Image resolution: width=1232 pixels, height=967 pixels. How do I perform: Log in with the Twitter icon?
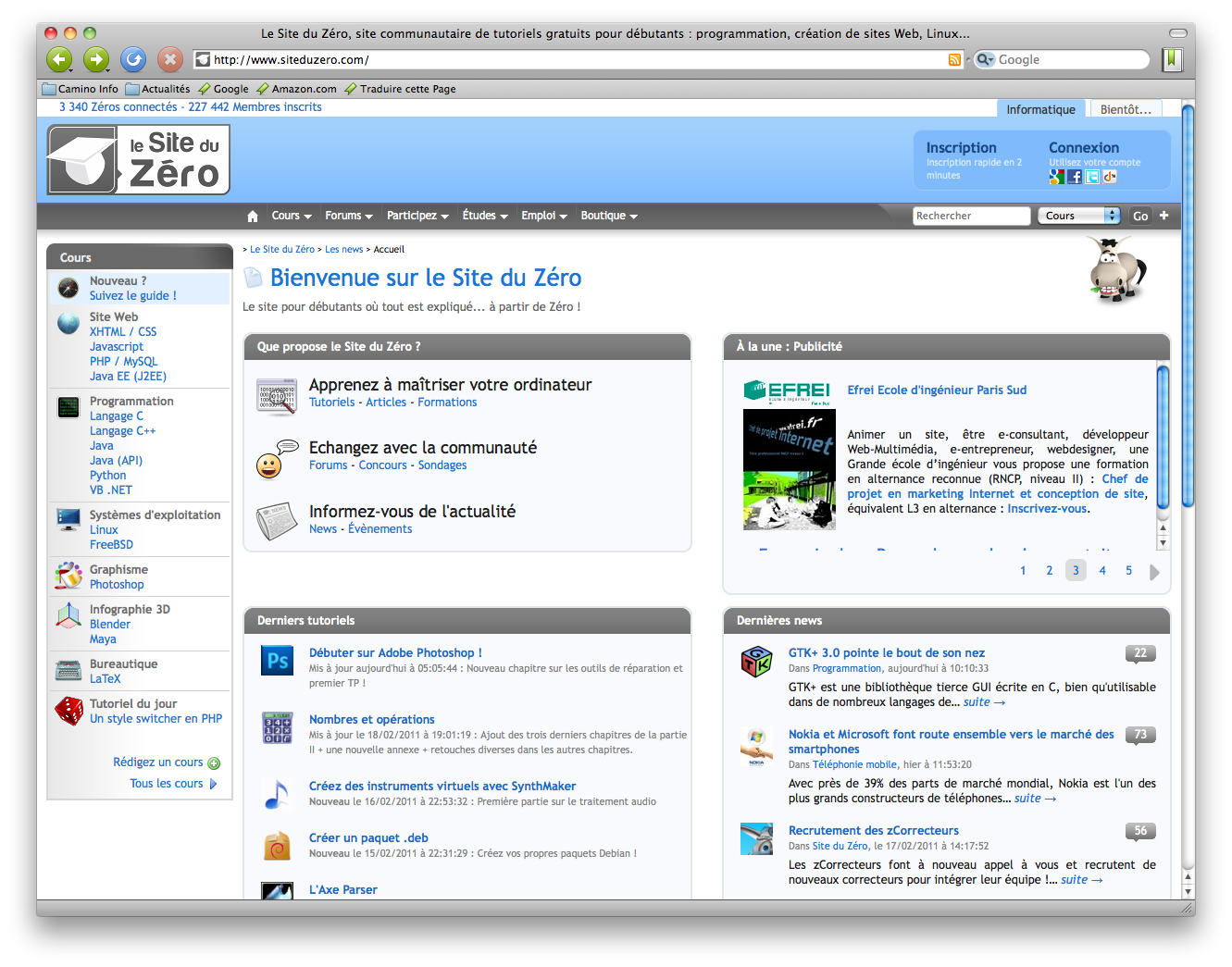click(1092, 177)
